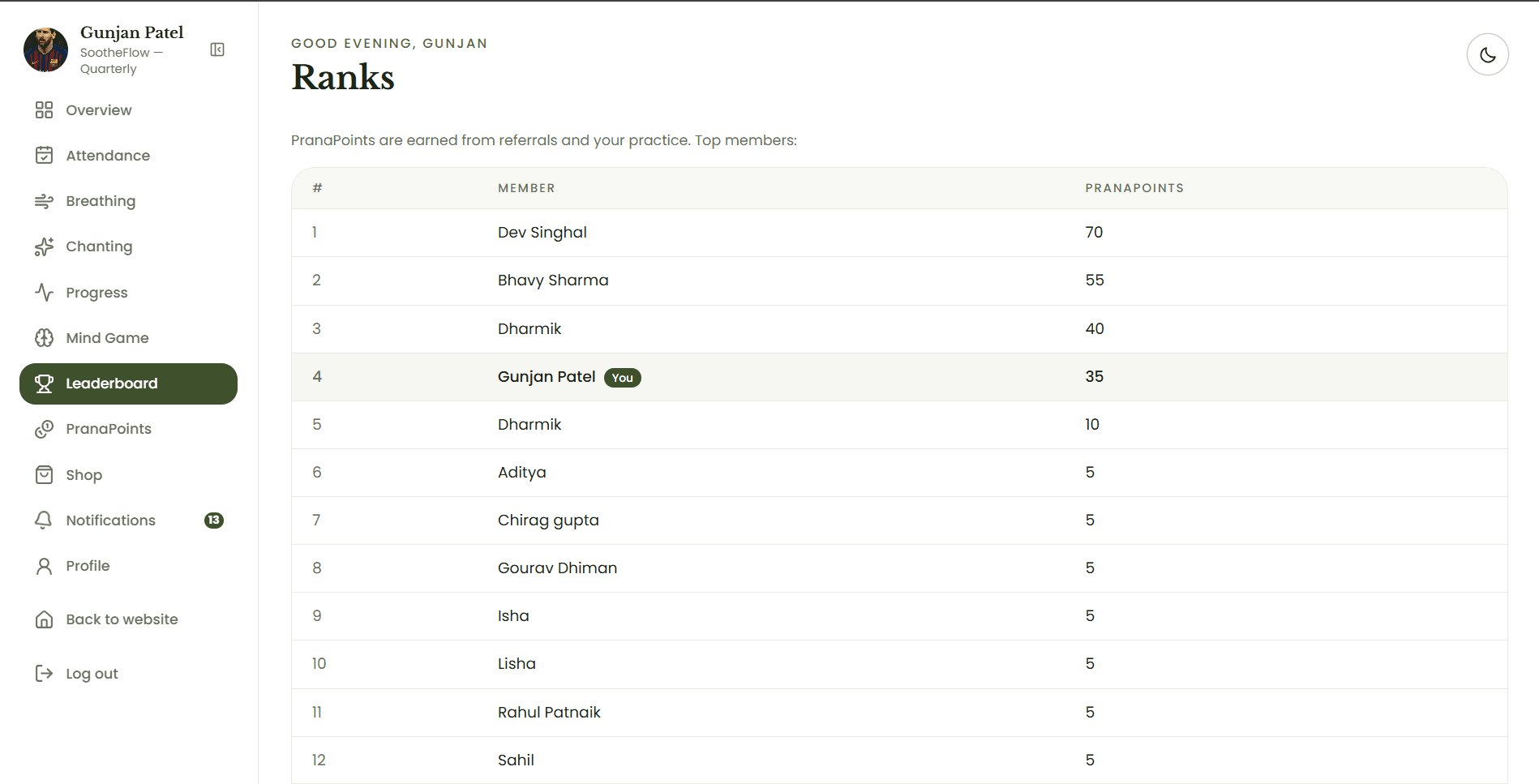Select Sahil member row
This screenshot has width=1539, height=784.
pos(899,760)
